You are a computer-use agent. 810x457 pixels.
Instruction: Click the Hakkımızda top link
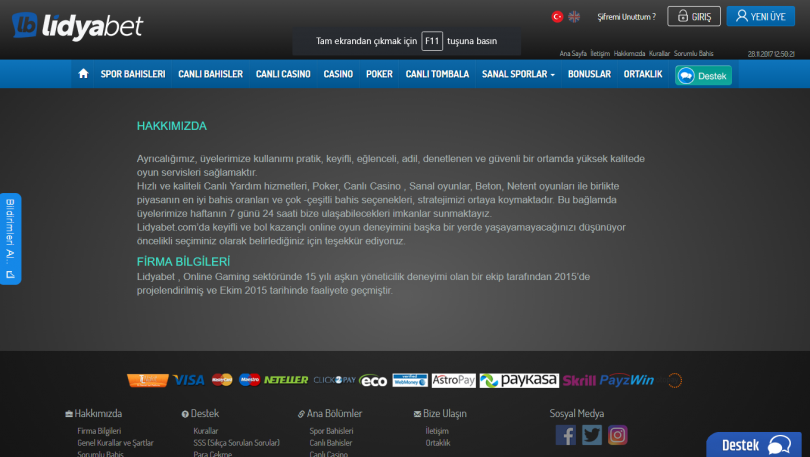(x=629, y=53)
